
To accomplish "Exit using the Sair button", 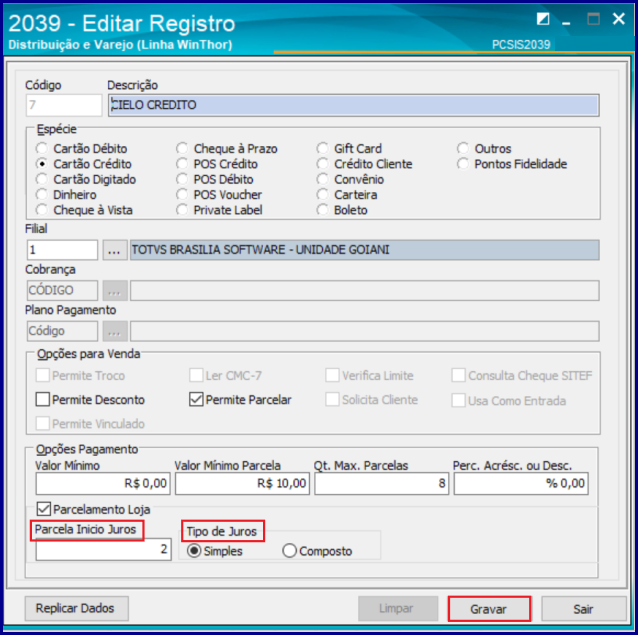I will click(583, 609).
